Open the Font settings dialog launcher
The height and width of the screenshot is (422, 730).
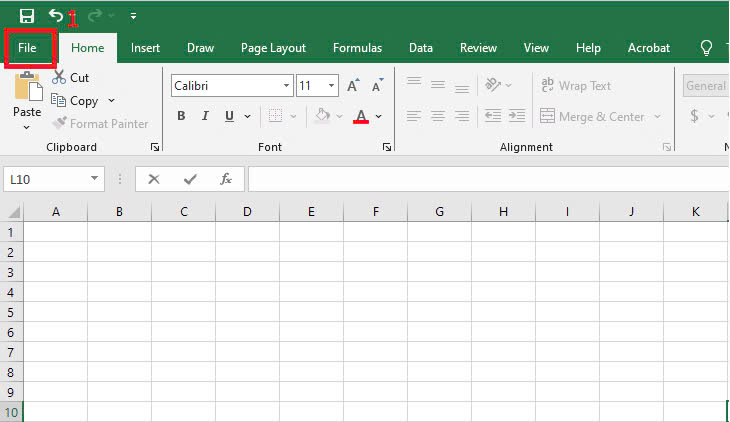pyautogui.click(x=387, y=147)
